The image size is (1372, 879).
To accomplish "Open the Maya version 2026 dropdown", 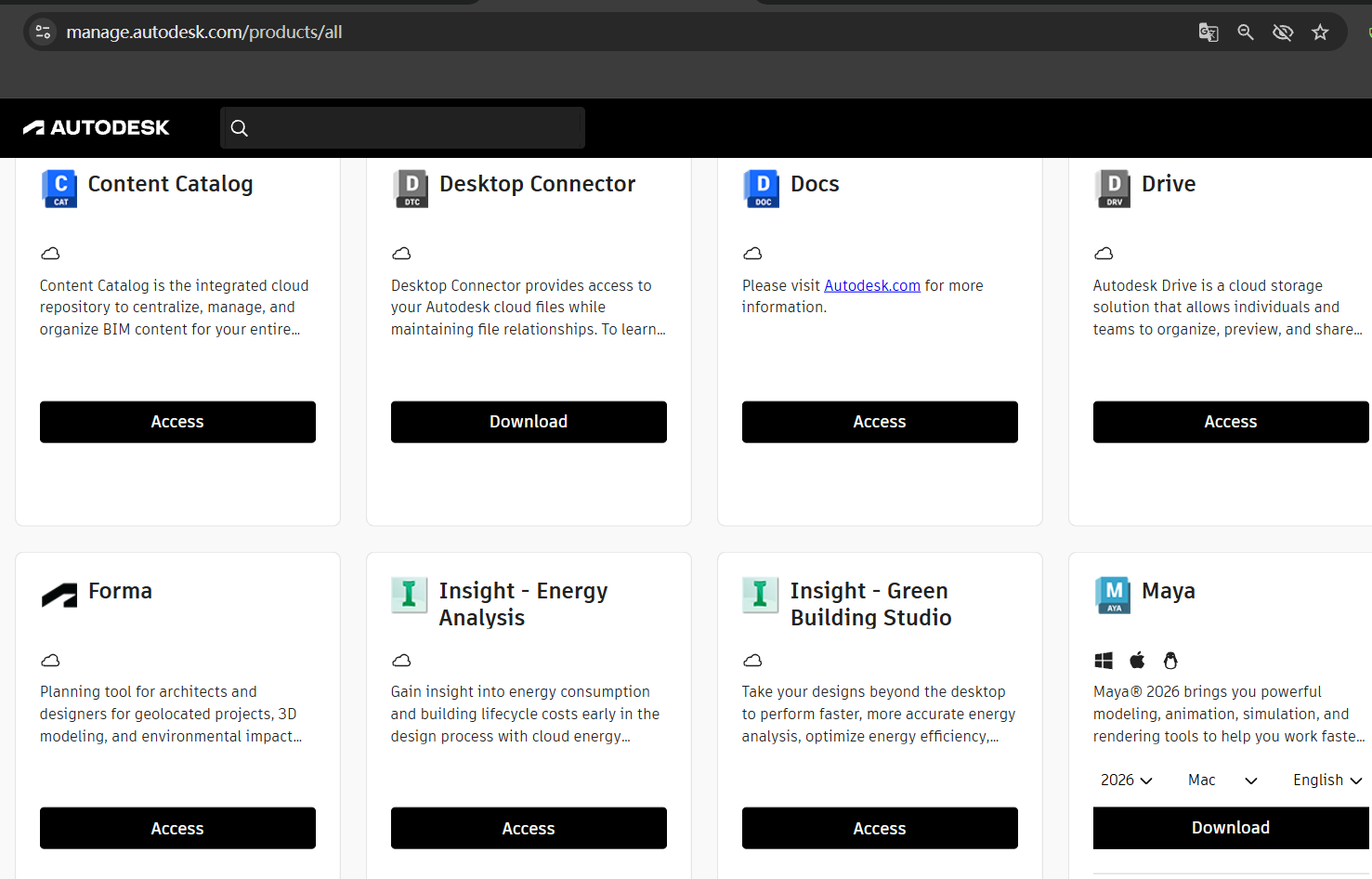I will coord(1126,781).
